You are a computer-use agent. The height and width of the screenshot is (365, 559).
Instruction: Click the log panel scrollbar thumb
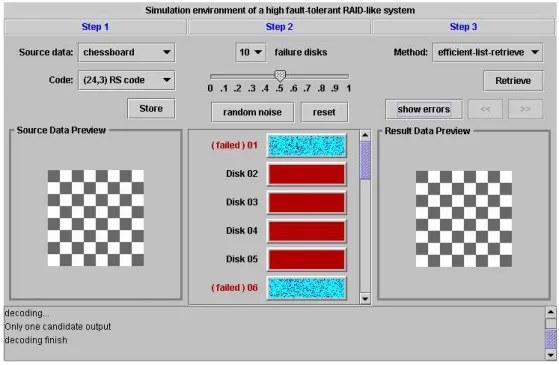pos(551,339)
